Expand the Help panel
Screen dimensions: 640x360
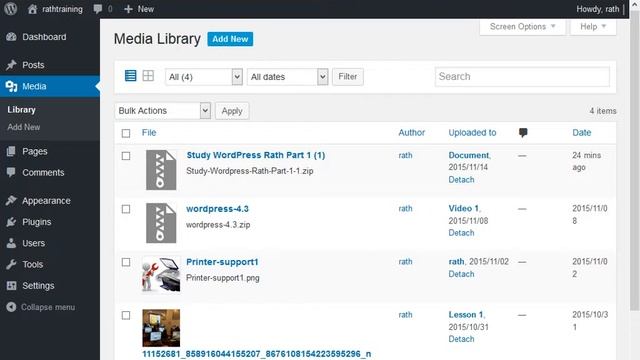pos(593,27)
